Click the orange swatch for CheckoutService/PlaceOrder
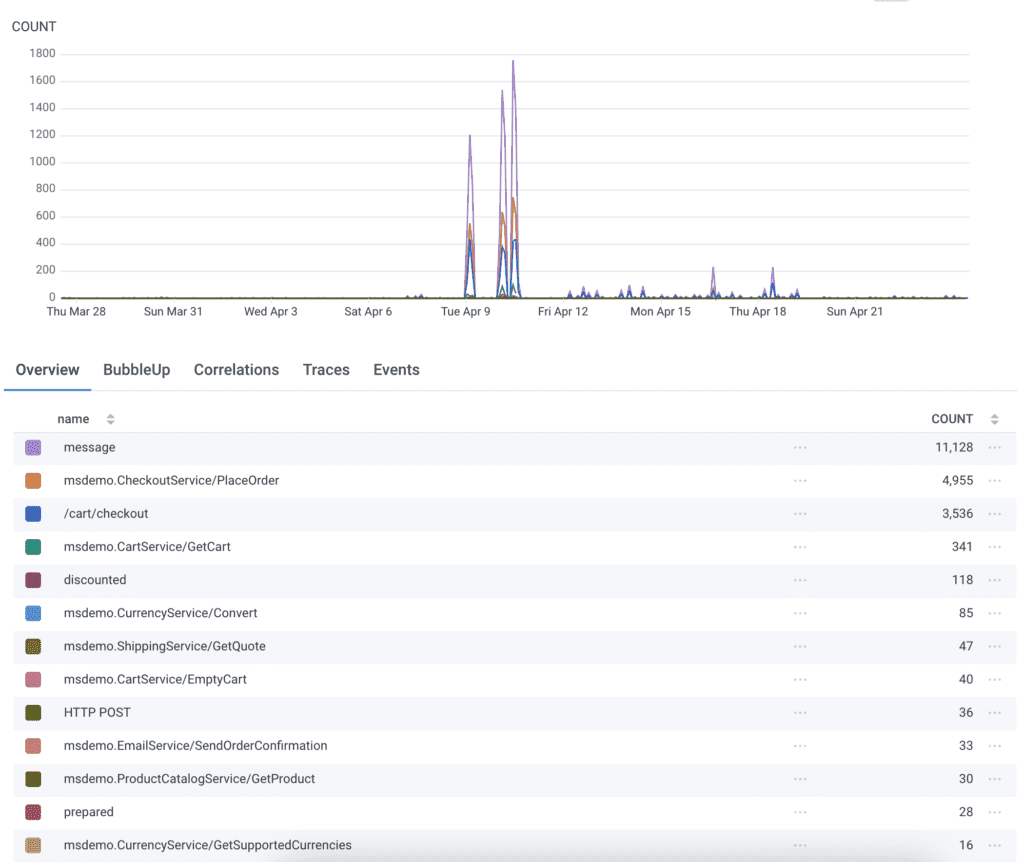 pos(33,481)
